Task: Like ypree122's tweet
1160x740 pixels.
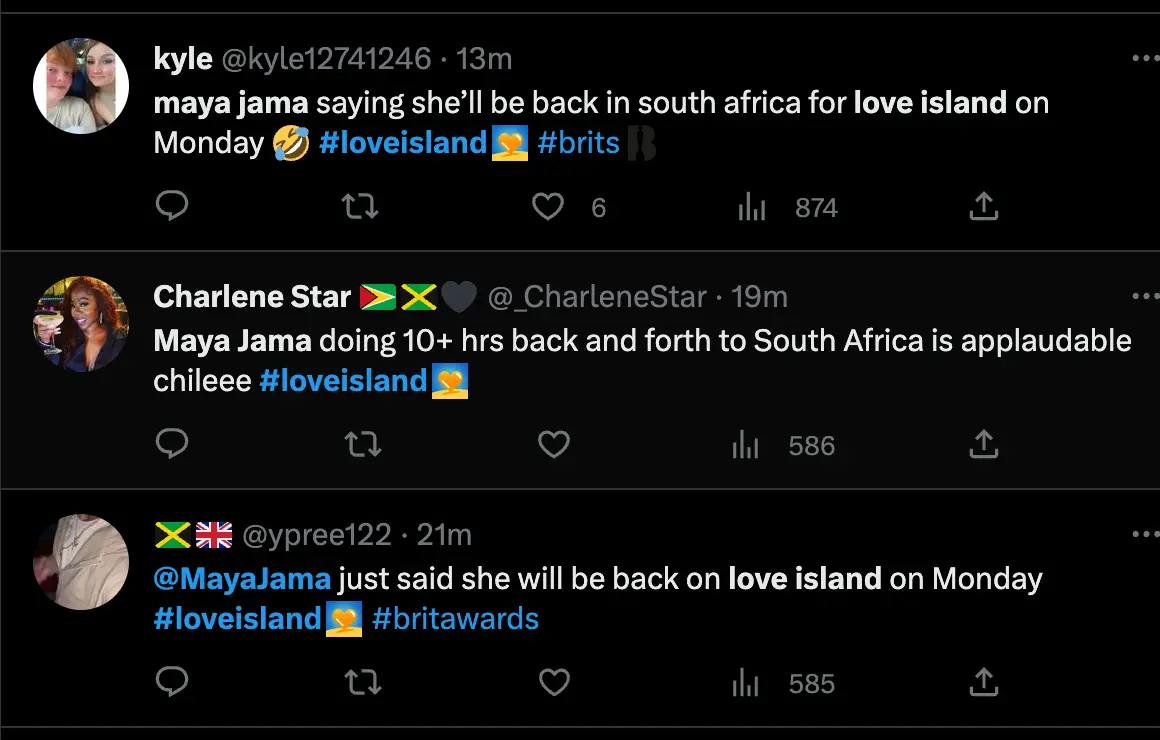Action: pos(553,683)
